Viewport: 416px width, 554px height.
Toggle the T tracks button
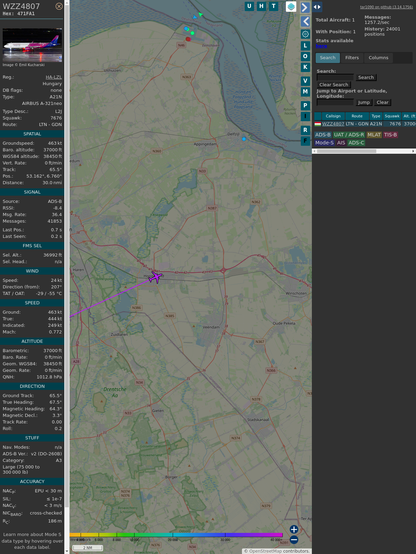pyautogui.click(x=274, y=6)
